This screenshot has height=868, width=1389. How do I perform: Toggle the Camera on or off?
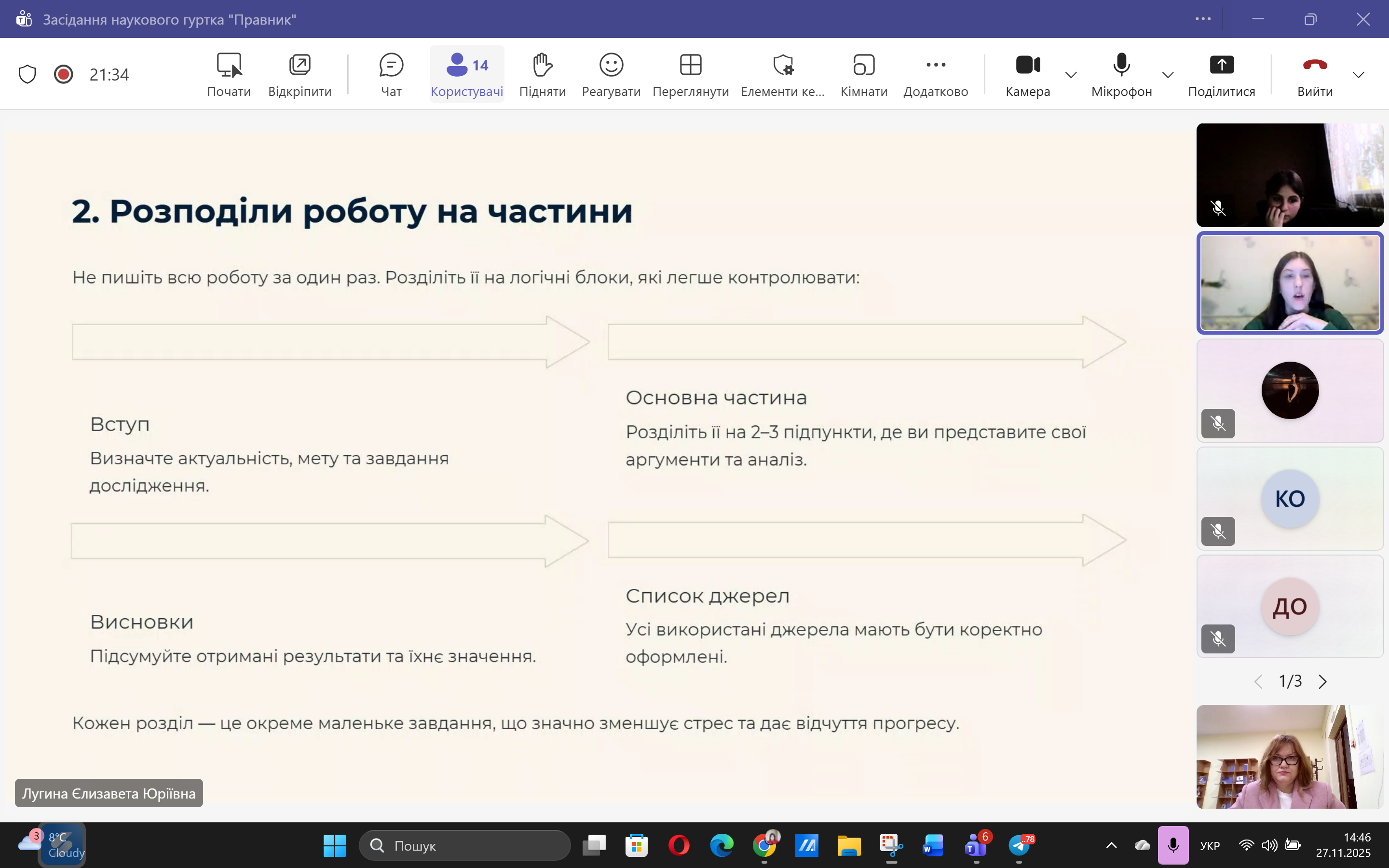[1027, 74]
